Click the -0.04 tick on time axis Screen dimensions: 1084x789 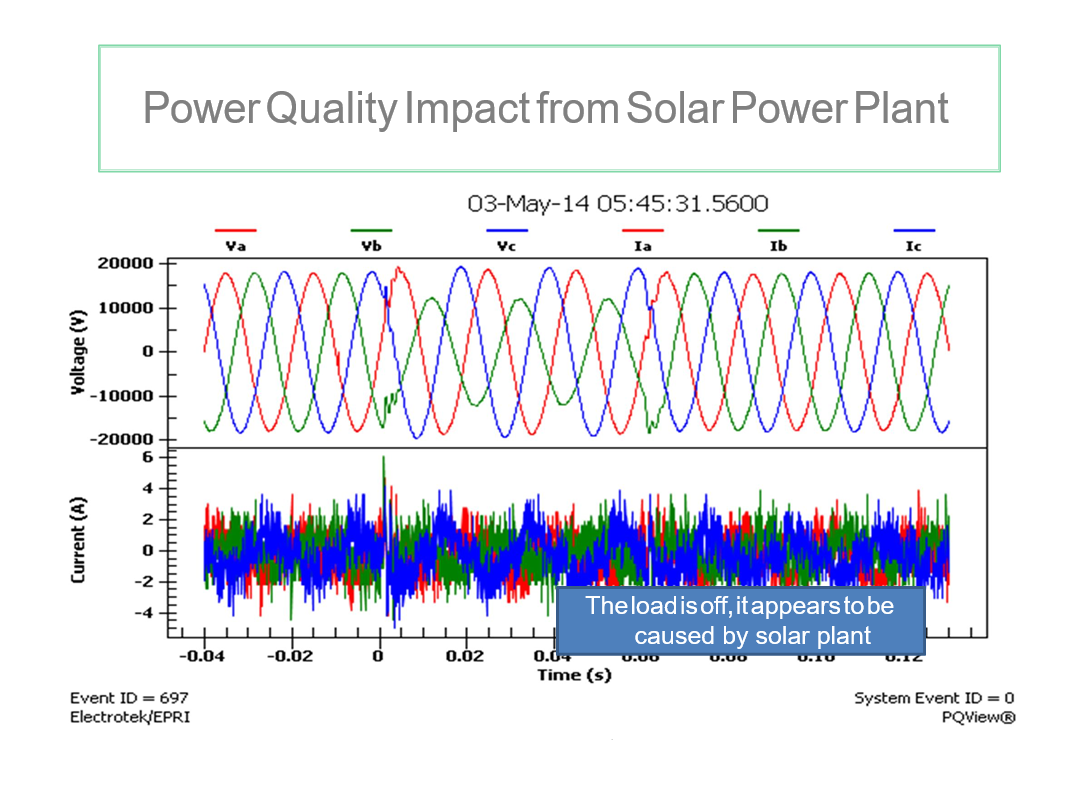(204, 656)
